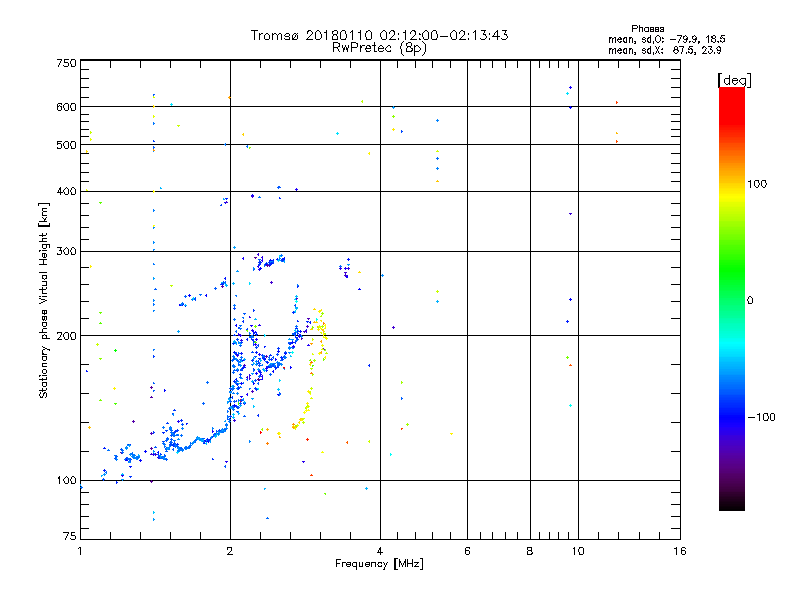Click the '75' y-axis tick label
The height and width of the screenshot is (600, 800).
70,536
